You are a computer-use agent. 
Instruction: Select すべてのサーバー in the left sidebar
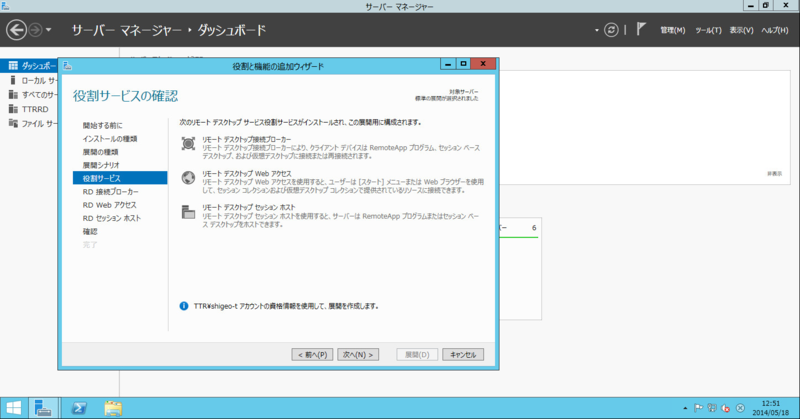tap(29, 94)
